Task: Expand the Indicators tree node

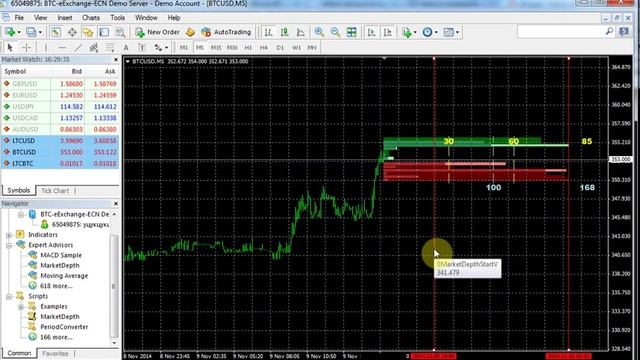Action: tap(9, 235)
